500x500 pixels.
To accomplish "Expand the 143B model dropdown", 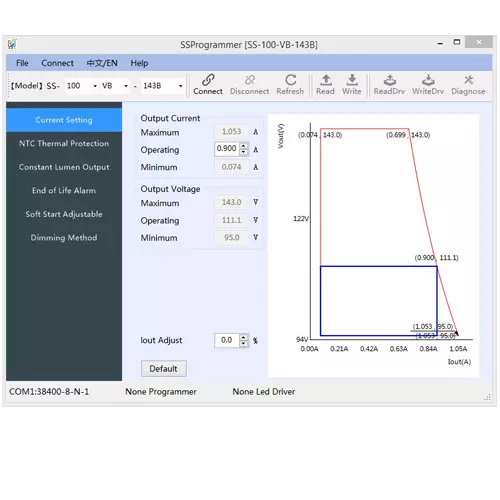I will coord(180,86).
